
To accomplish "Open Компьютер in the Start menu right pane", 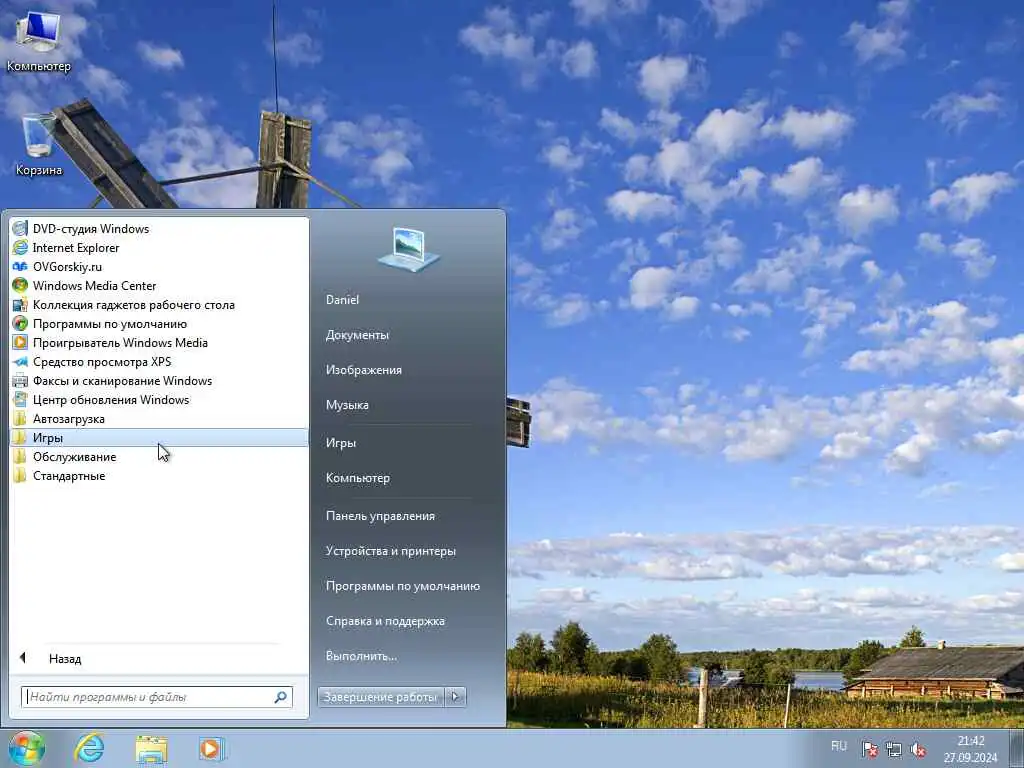I will [358, 478].
